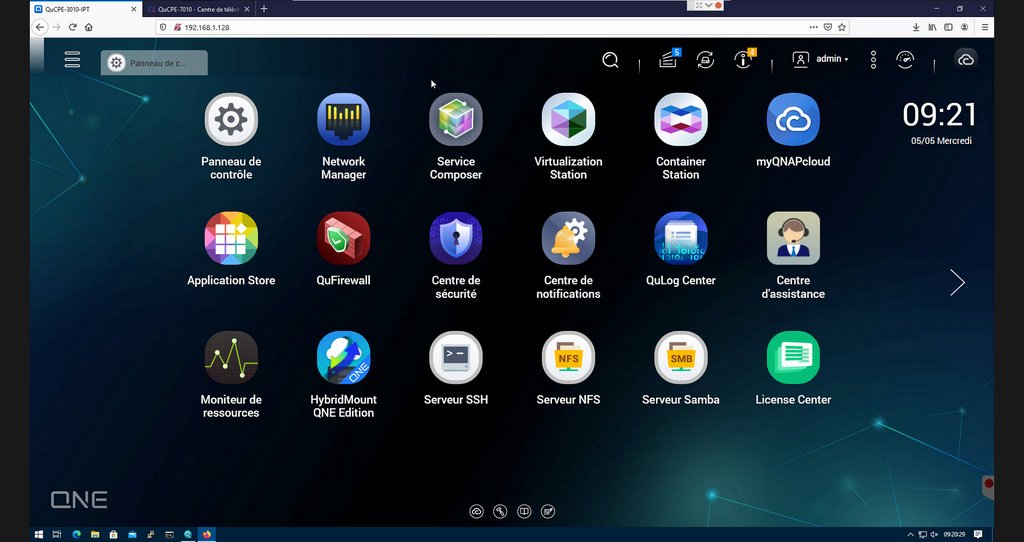
Task: Open Windows Start menu
Action: [x=39, y=534]
